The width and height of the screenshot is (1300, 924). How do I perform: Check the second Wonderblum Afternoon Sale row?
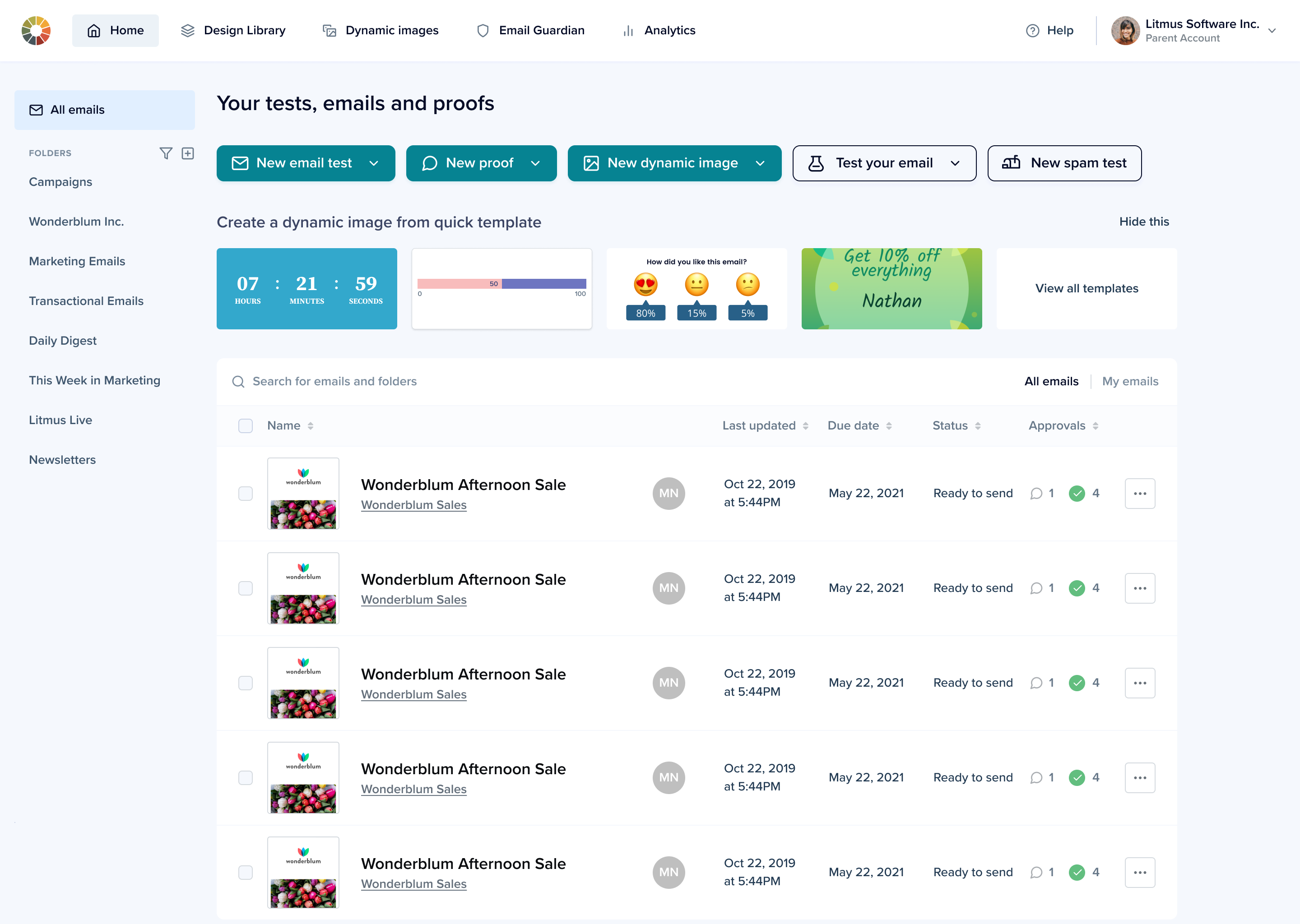click(245, 588)
